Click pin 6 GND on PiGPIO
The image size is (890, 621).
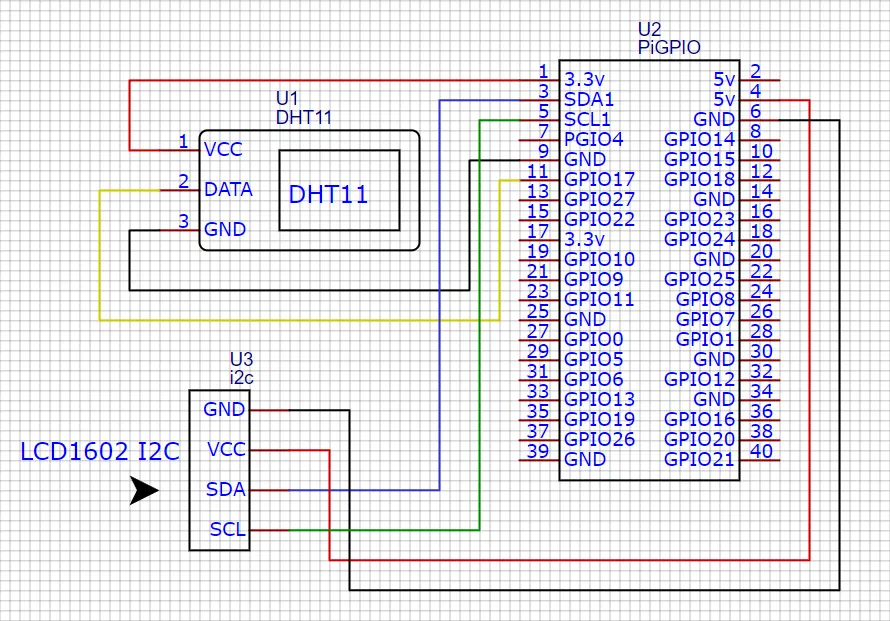(714, 119)
